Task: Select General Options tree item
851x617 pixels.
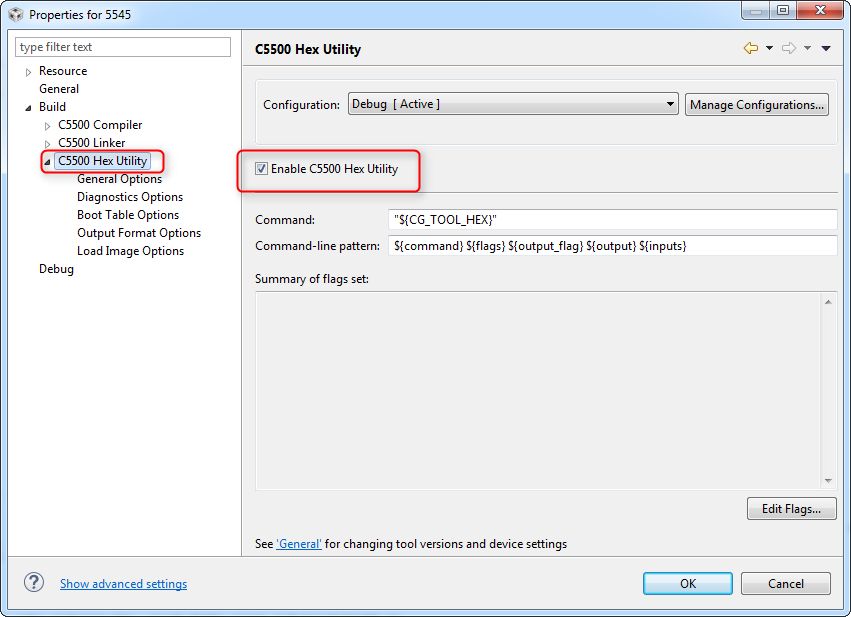Action: (119, 179)
